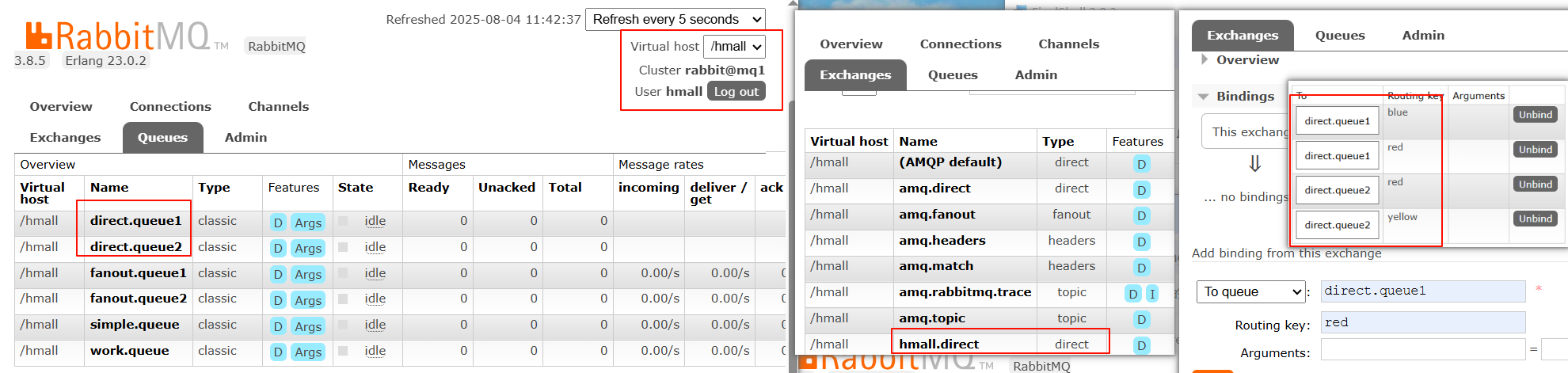Click the Args badge of direct.queue2

tap(308, 249)
